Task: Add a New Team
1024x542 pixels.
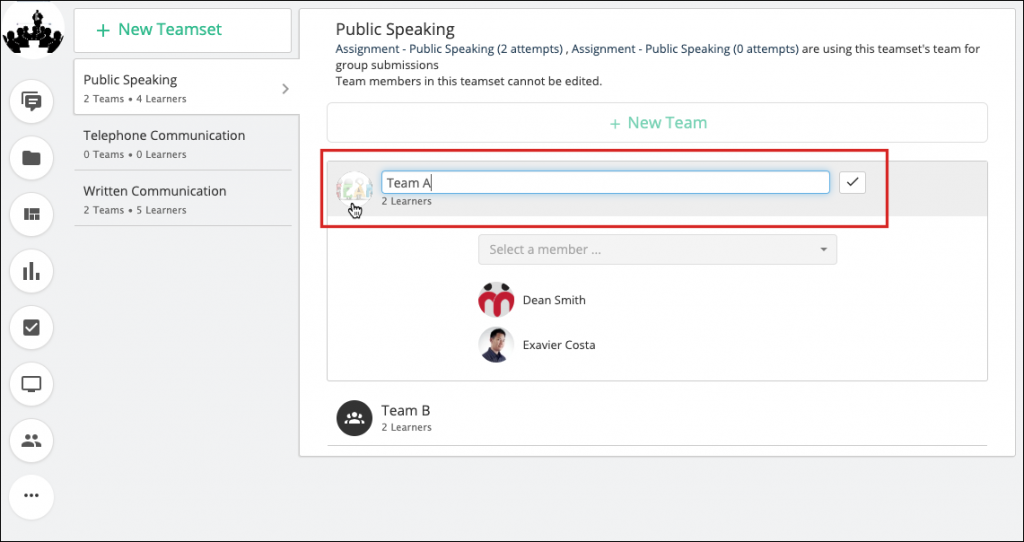Action: coord(657,123)
